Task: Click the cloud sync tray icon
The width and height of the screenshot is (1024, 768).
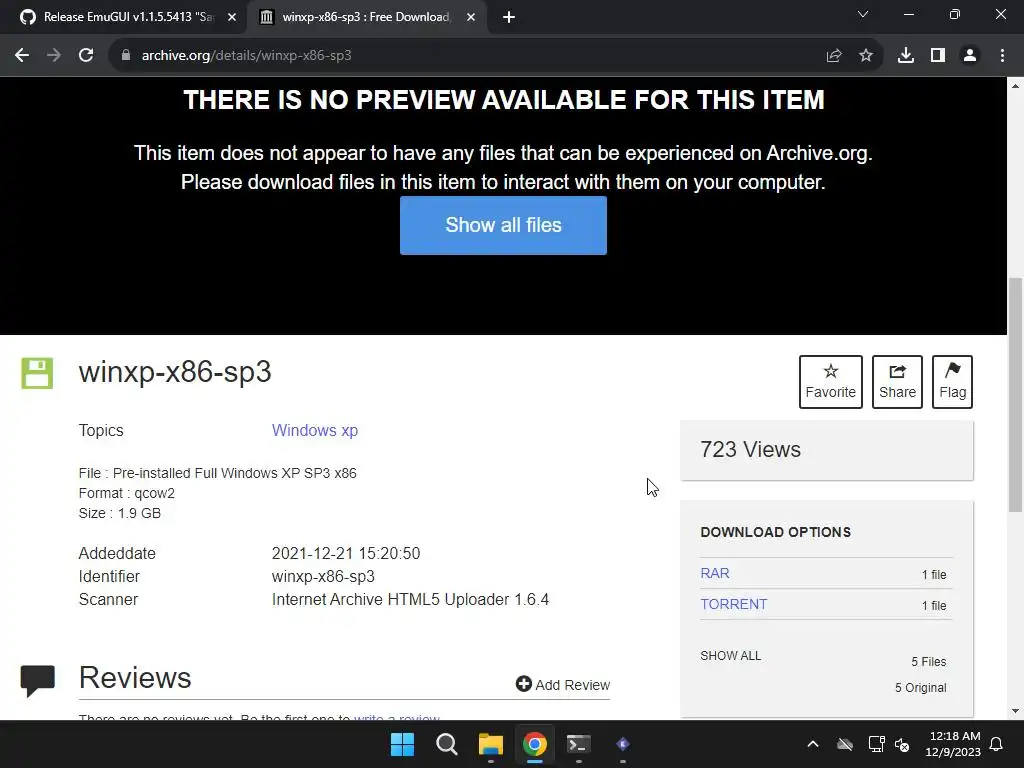Action: click(845, 744)
